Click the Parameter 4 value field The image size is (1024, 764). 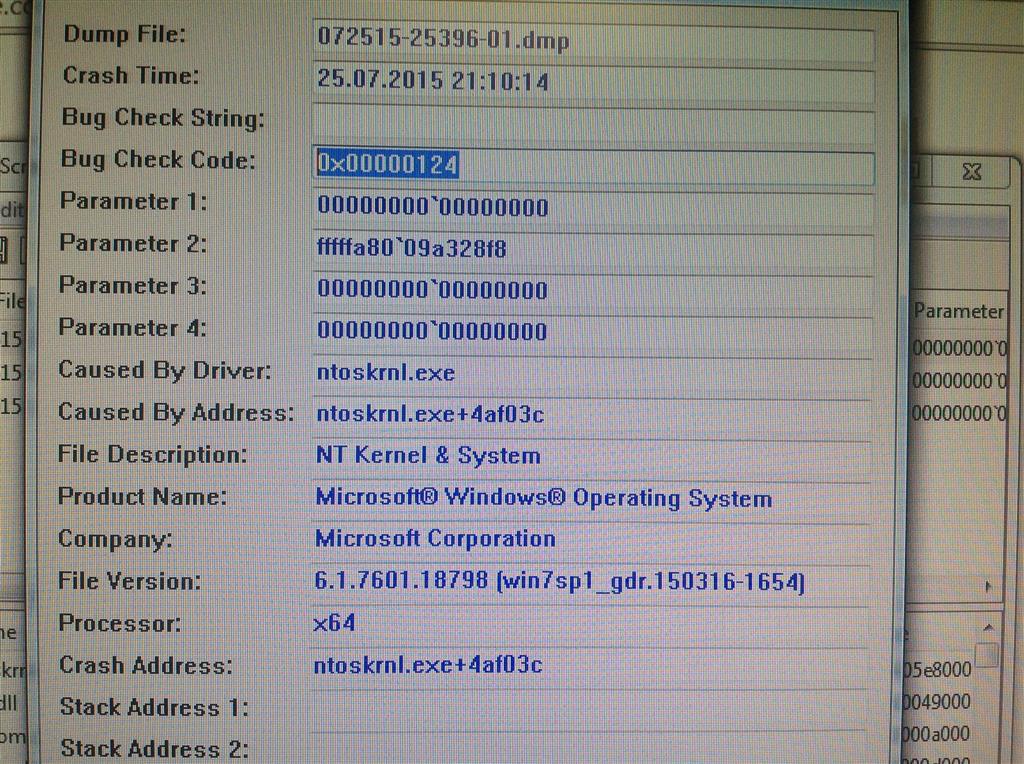tap(593, 332)
